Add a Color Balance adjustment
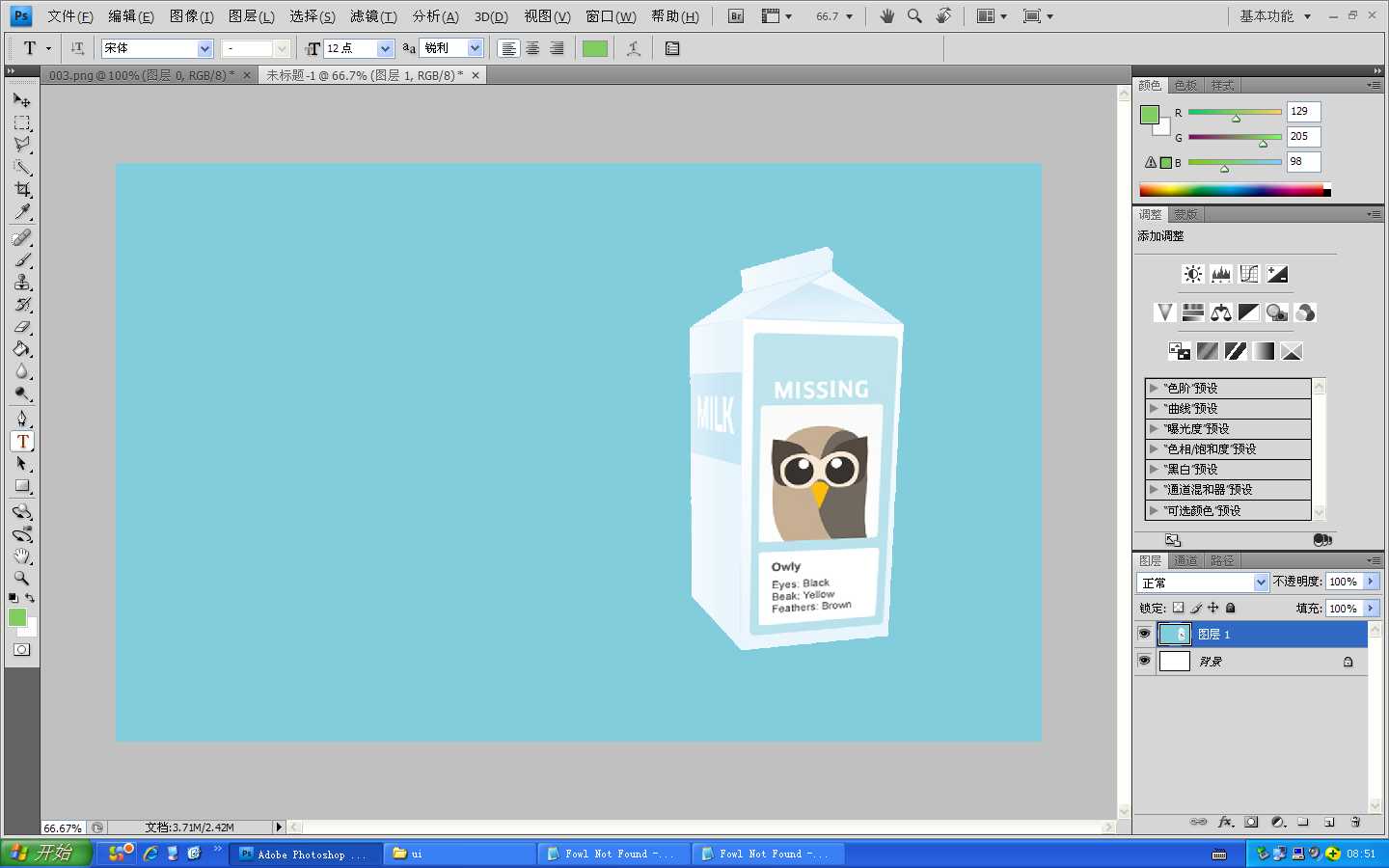The height and width of the screenshot is (868, 1389). [x=1221, y=312]
